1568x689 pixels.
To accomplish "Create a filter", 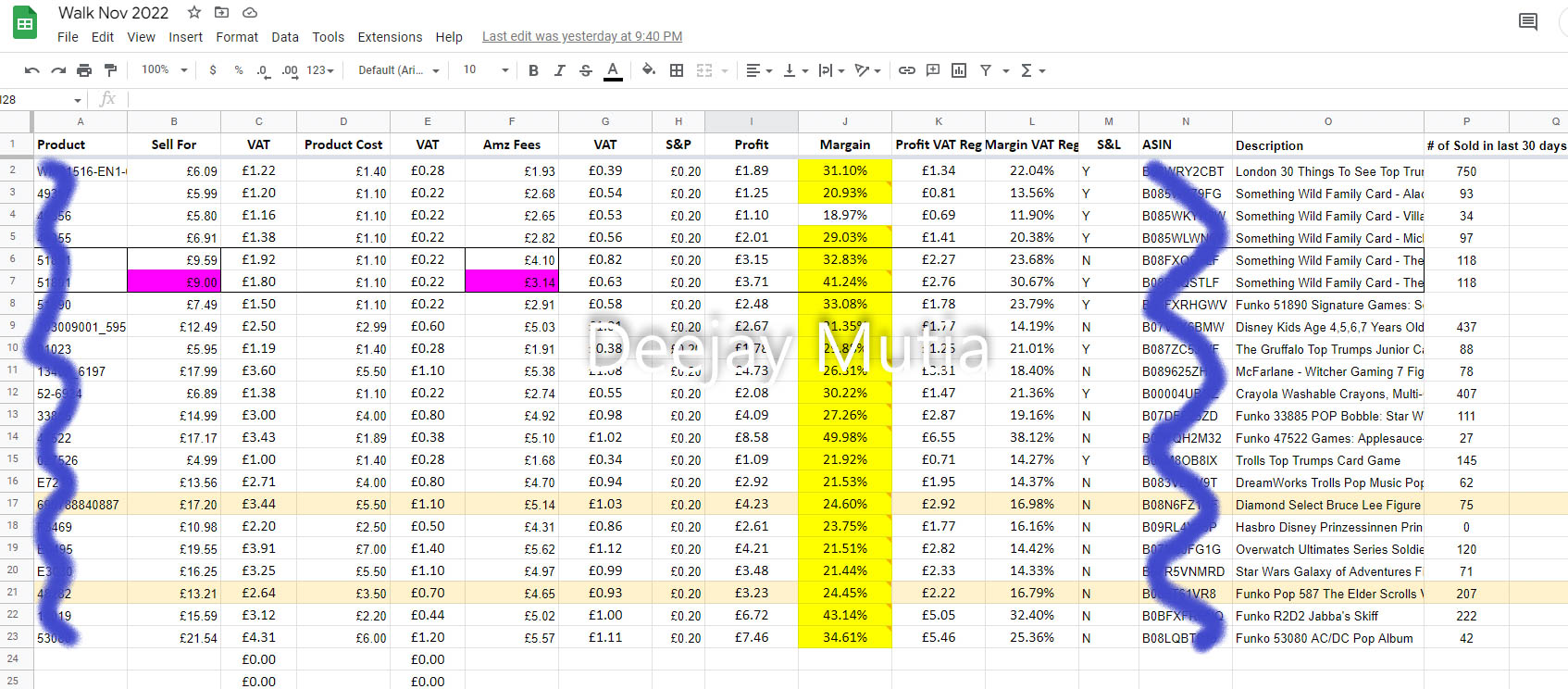I will coord(986,70).
